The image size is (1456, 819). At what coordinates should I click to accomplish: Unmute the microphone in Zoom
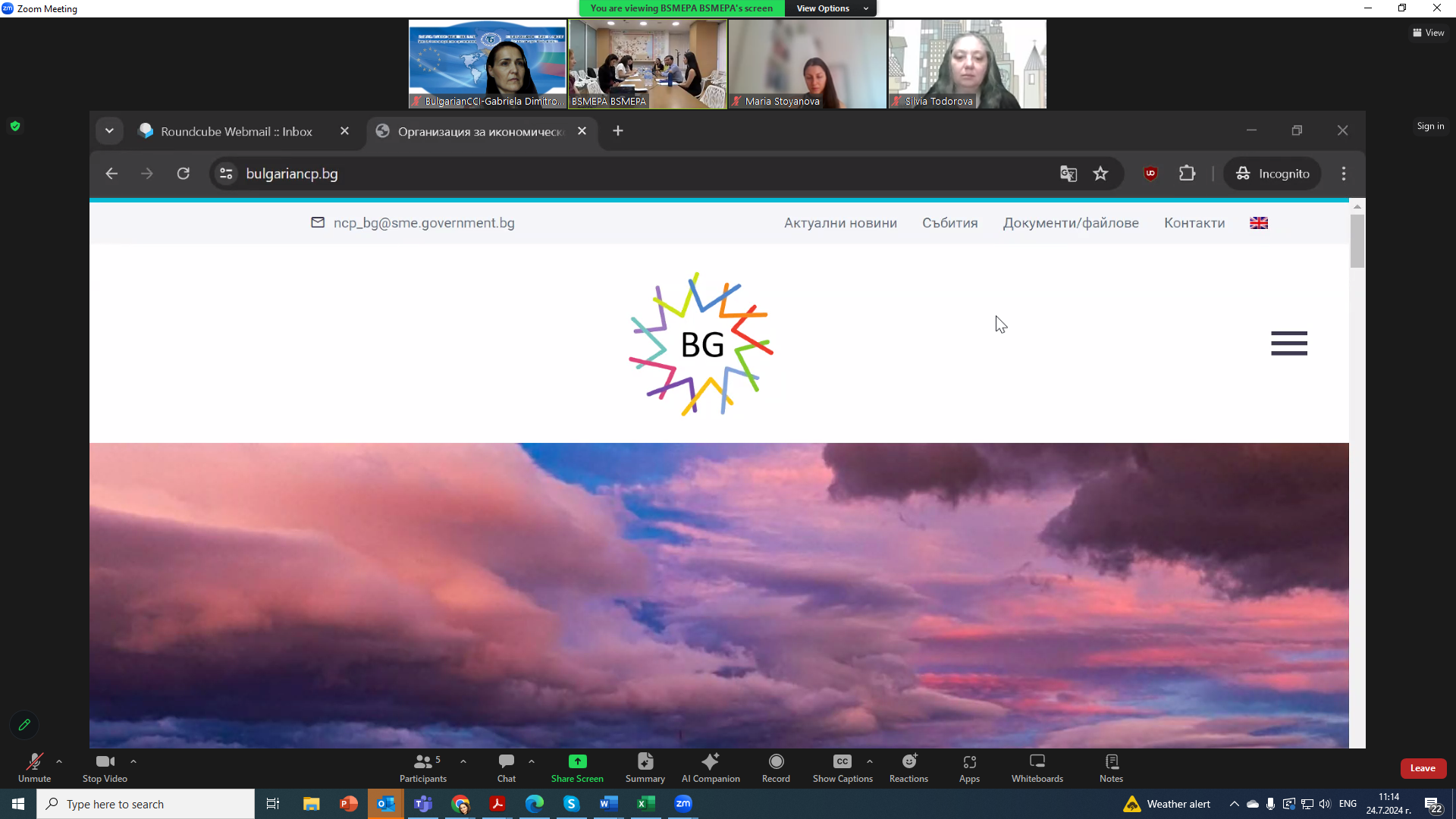click(x=34, y=767)
